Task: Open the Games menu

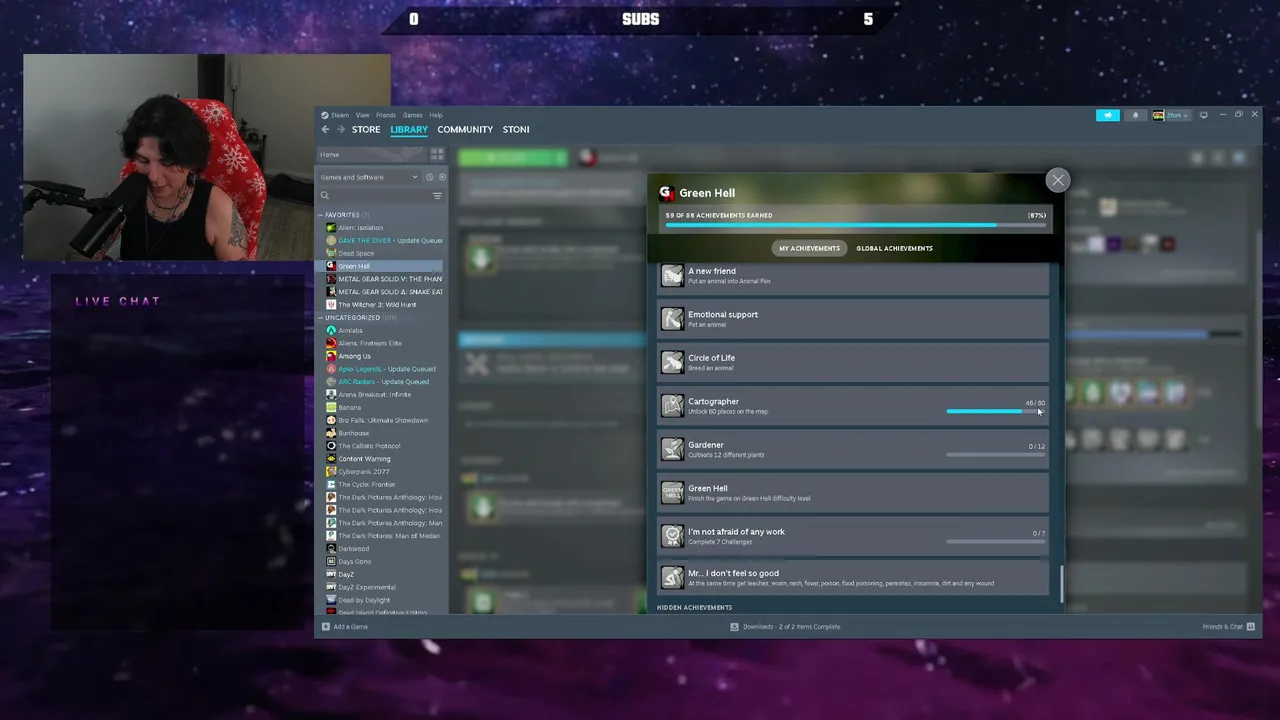Action: click(413, 115)
